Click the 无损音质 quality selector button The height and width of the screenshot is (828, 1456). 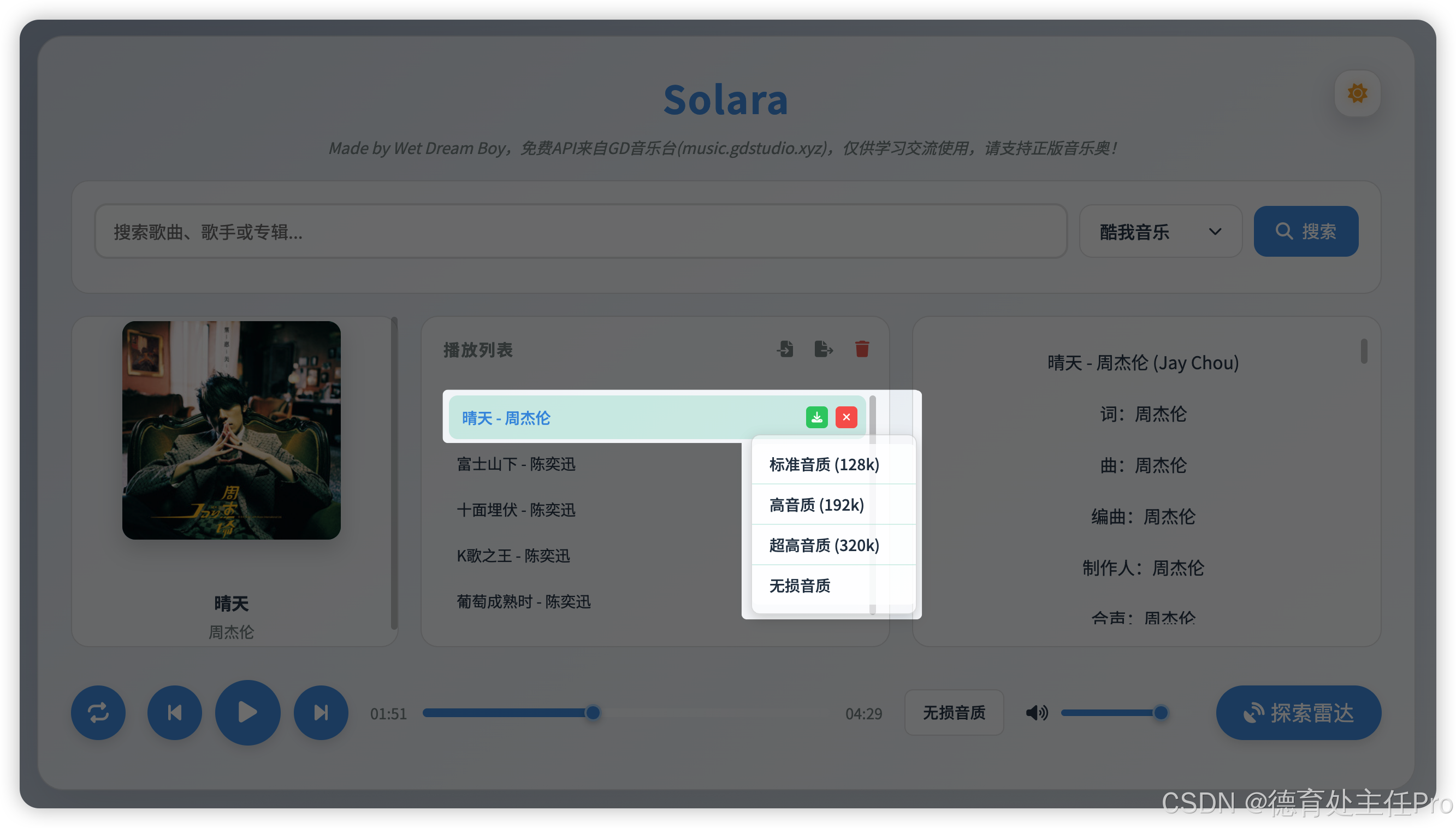click(954, 713)
